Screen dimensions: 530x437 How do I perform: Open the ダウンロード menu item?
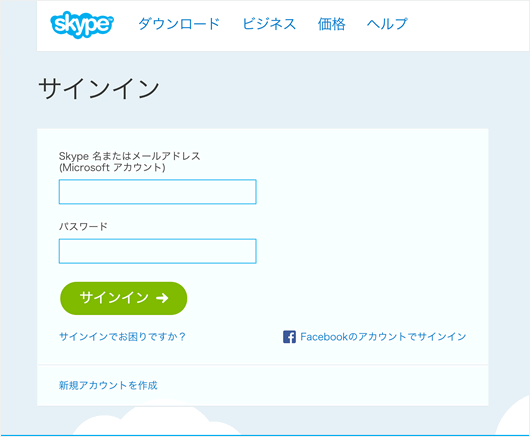tap(179, 24)
